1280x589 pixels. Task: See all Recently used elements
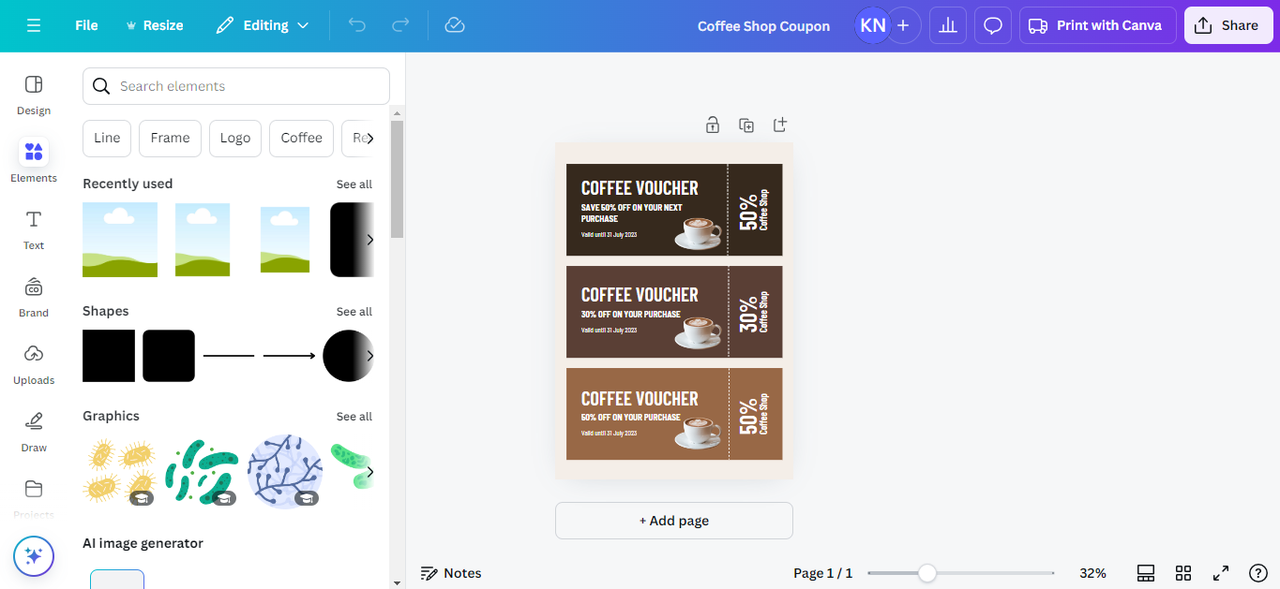coord(354,184)
